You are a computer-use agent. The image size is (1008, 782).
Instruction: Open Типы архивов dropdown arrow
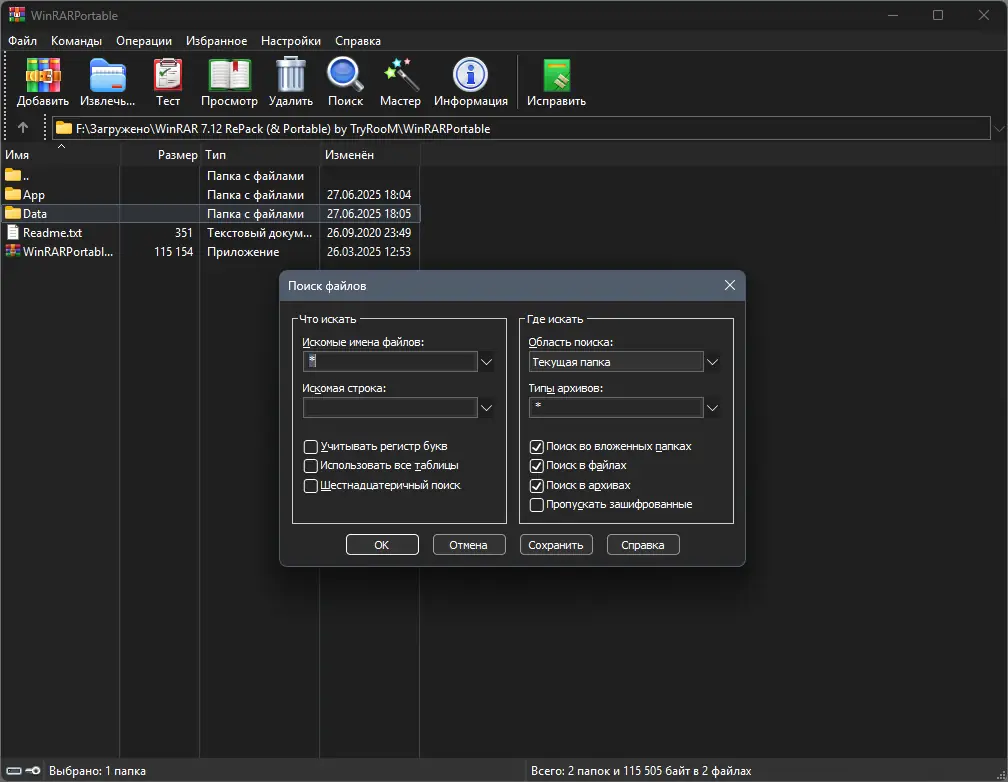[712, 408]
